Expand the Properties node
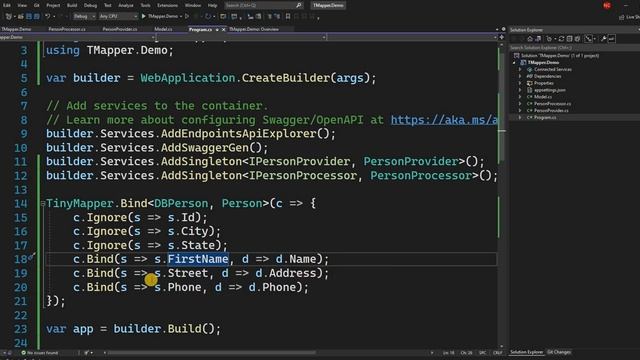This screenshot has height=360, width=640. 520,83
